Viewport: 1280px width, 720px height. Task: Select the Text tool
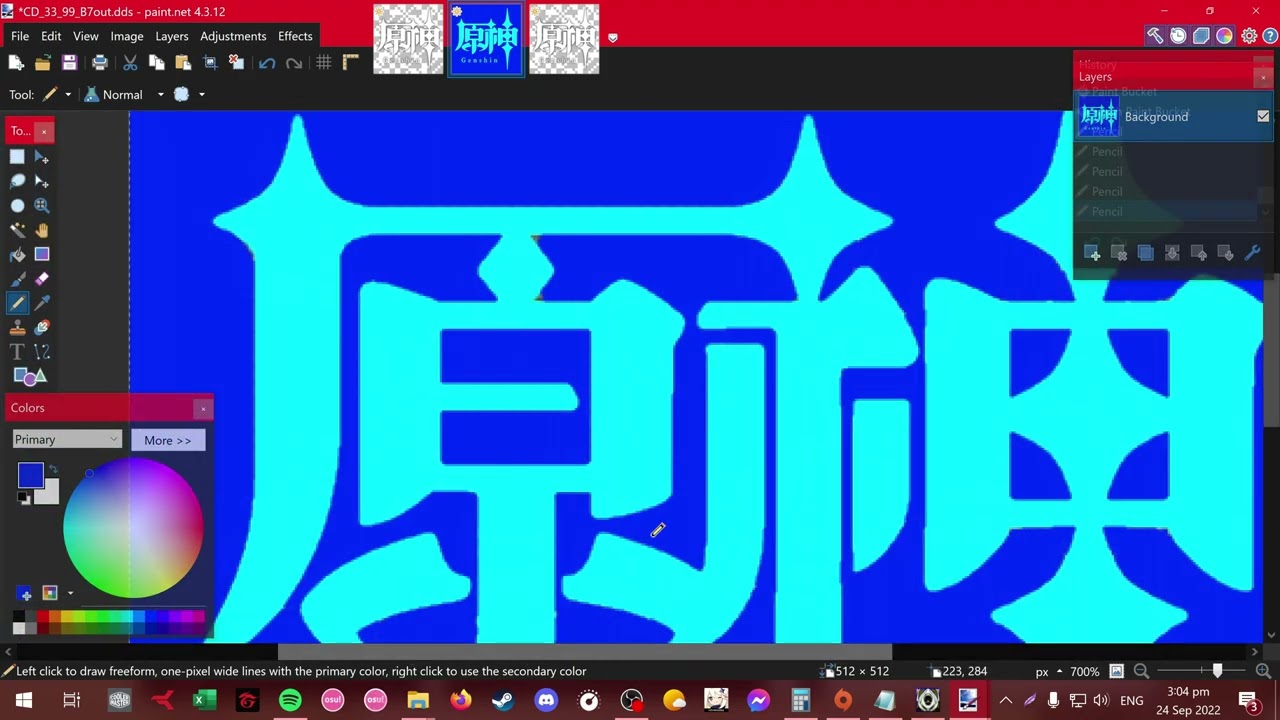coord(17,352)
